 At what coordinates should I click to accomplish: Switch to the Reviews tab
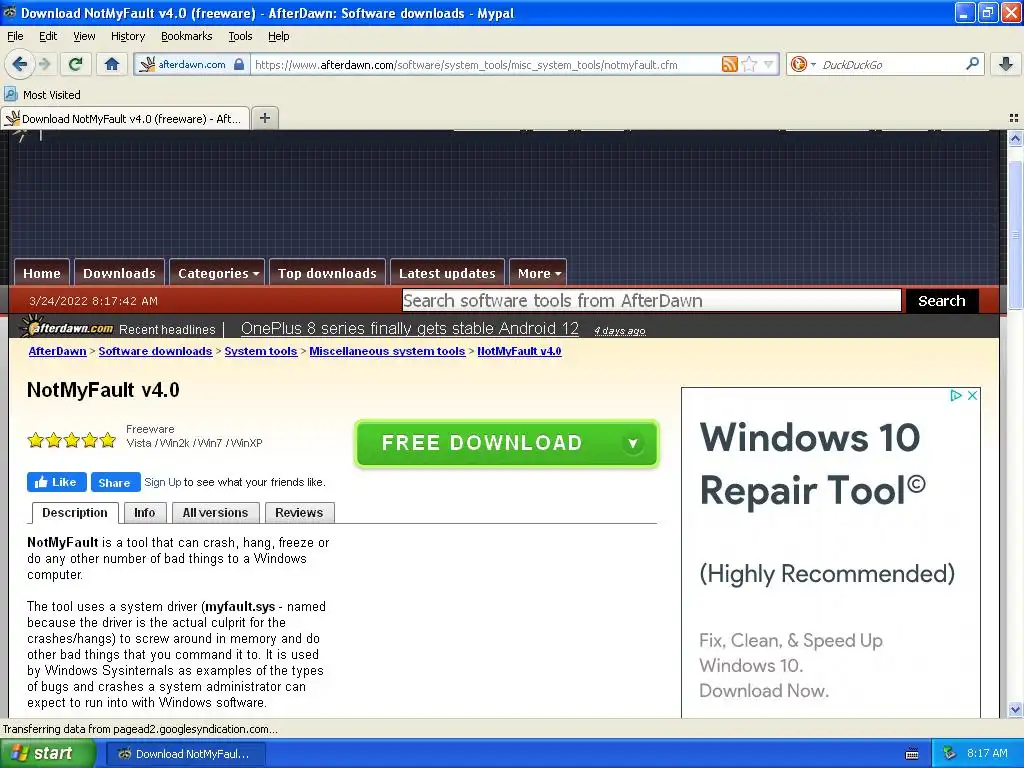click(x=299, y=513)
